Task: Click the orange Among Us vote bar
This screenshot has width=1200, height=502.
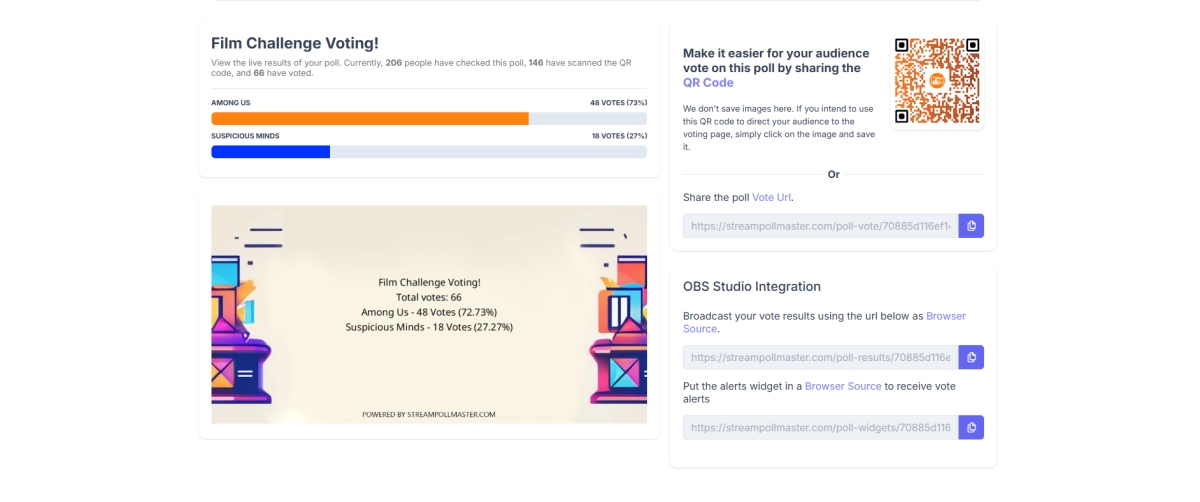Action: pyautogui.click(x=370, y=119)
